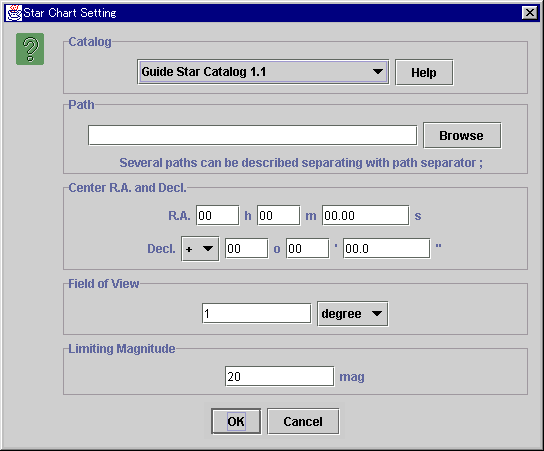The image size is (544, 451).
Task: Click the Decl. degrees field
Action: click(246, 248)
